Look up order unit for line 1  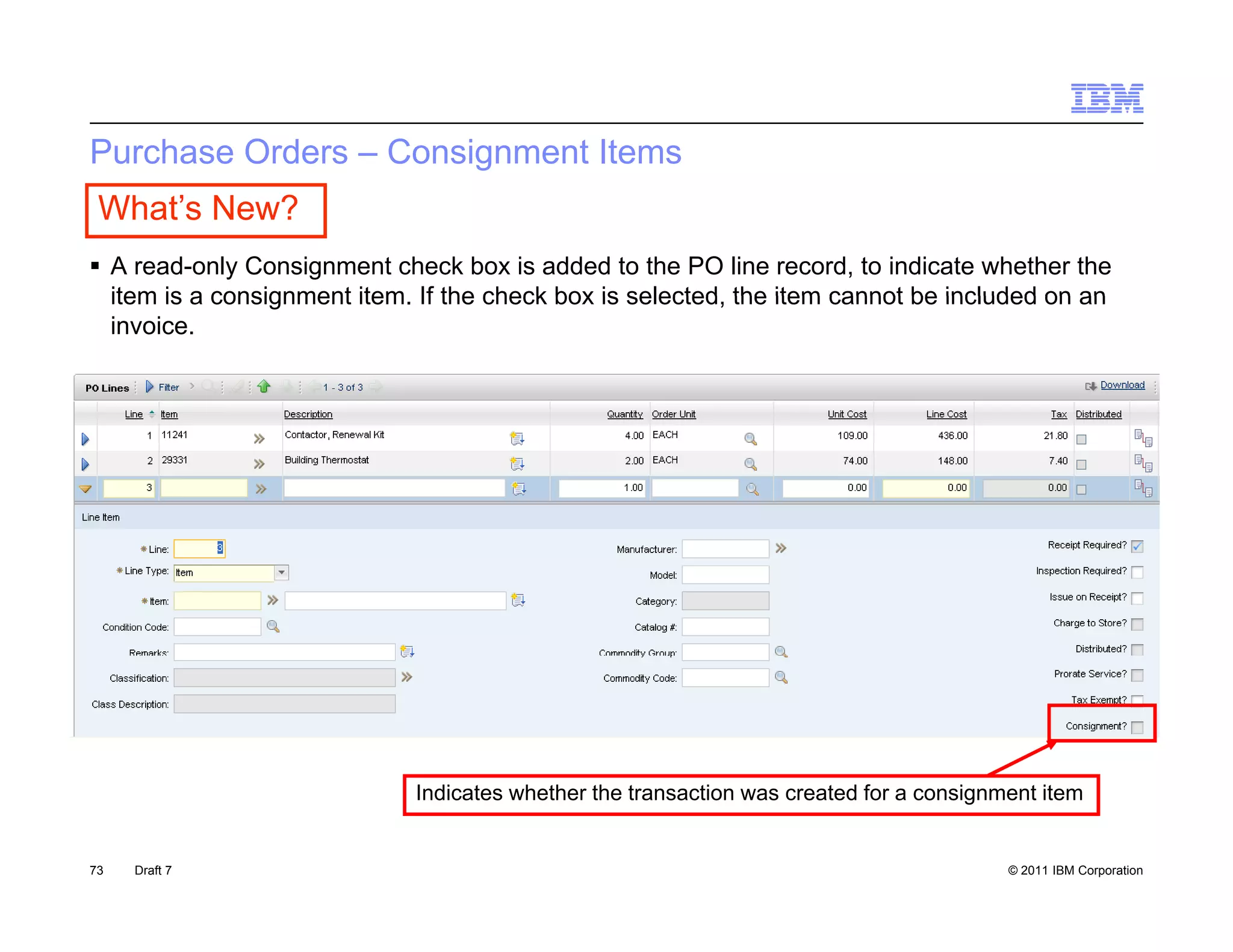(x=751, y=439)
